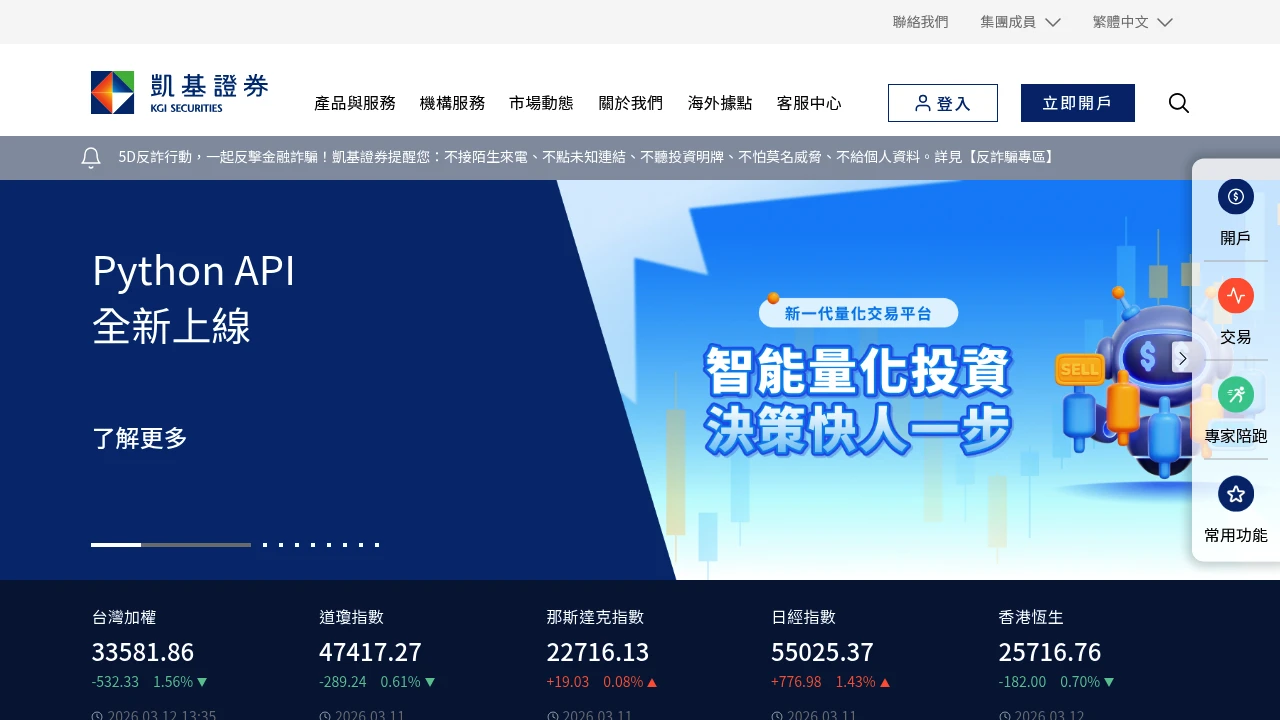Select the 日經指數 index name

coord(803,617)
